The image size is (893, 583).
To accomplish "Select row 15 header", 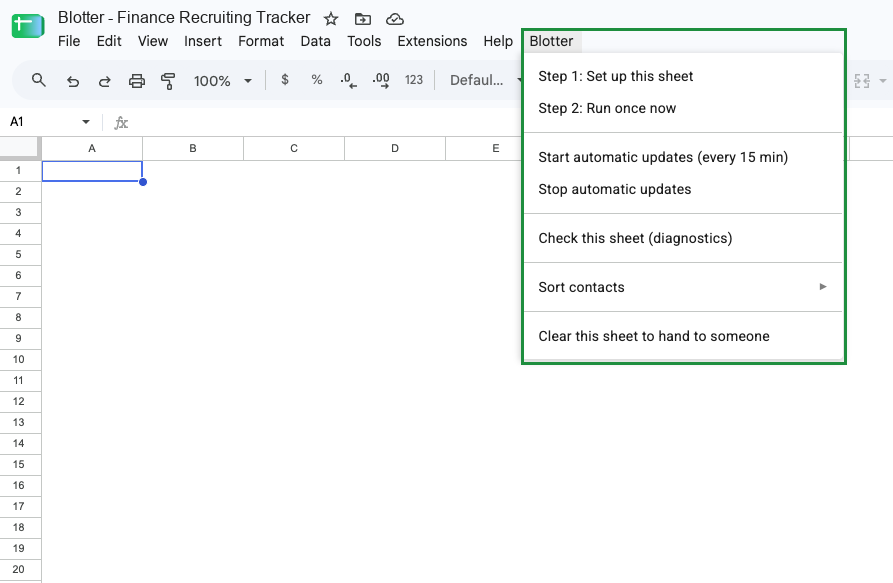I will pos(19,465).
